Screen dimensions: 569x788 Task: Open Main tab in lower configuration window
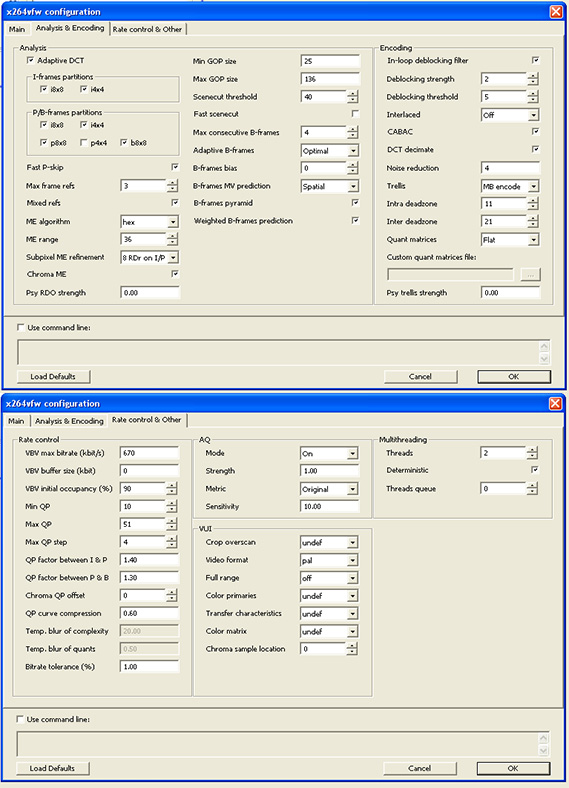point(16,421)
